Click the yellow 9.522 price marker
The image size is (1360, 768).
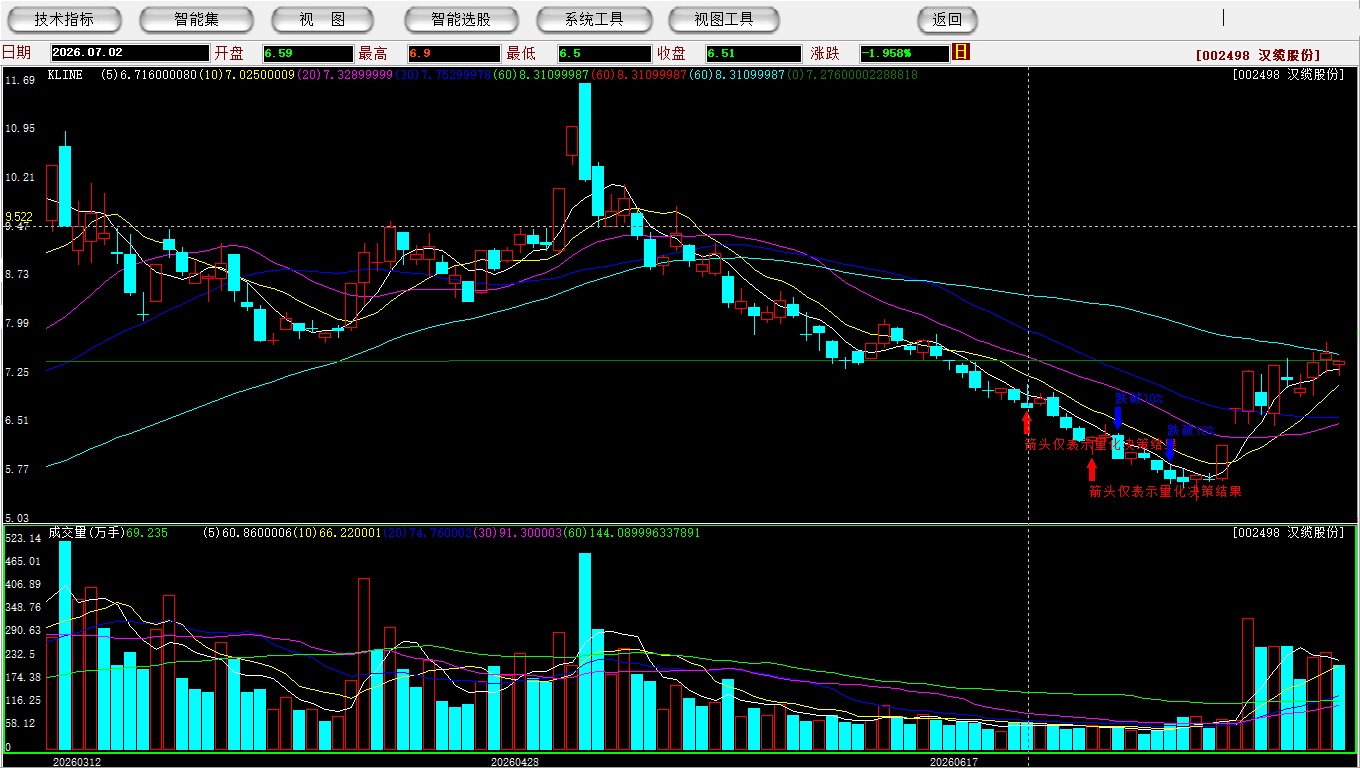[19, 216]
